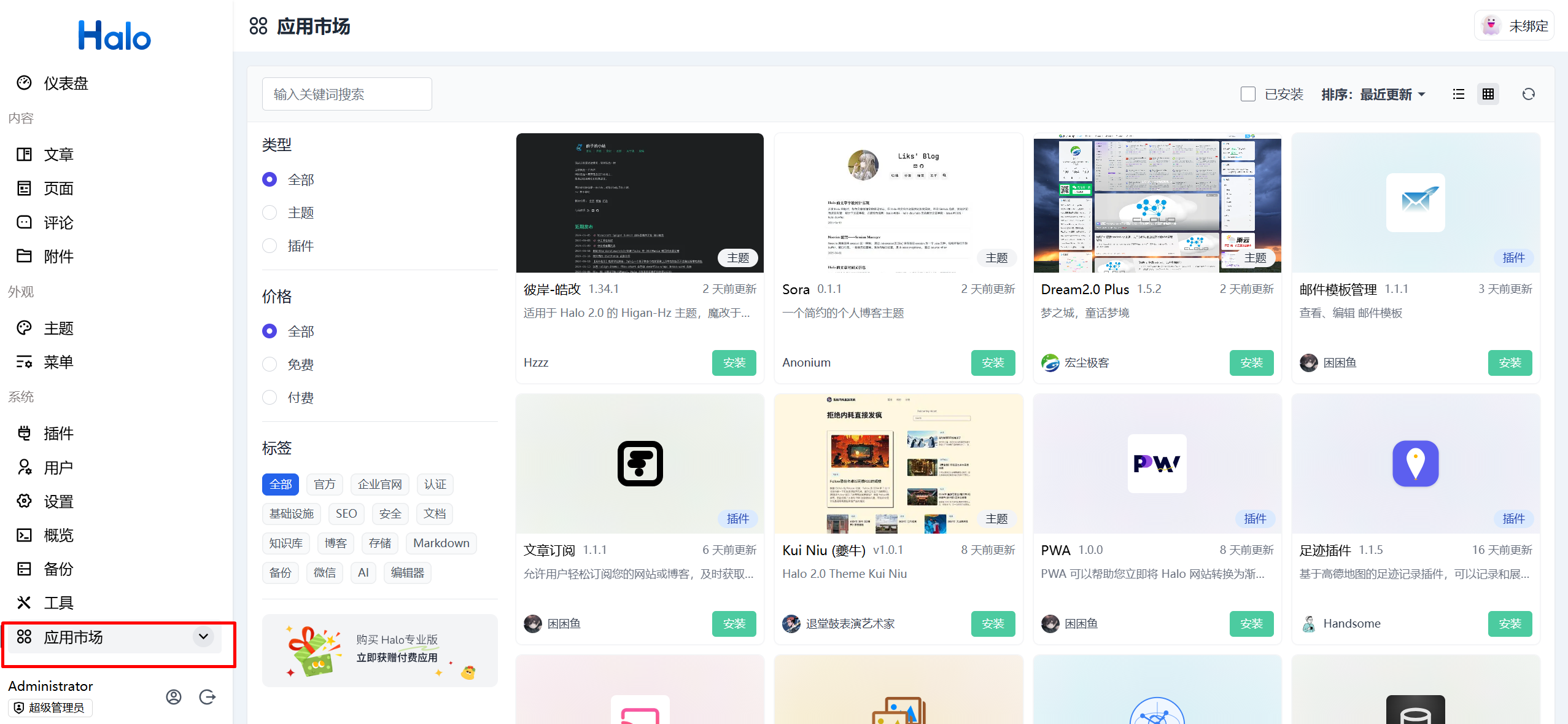Select the 全部 tag

[281, 485]
